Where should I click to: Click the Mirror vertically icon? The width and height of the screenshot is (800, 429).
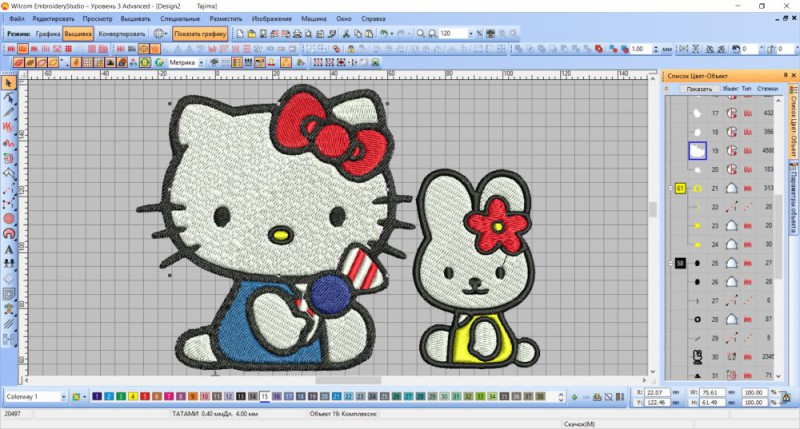[695, 49]
